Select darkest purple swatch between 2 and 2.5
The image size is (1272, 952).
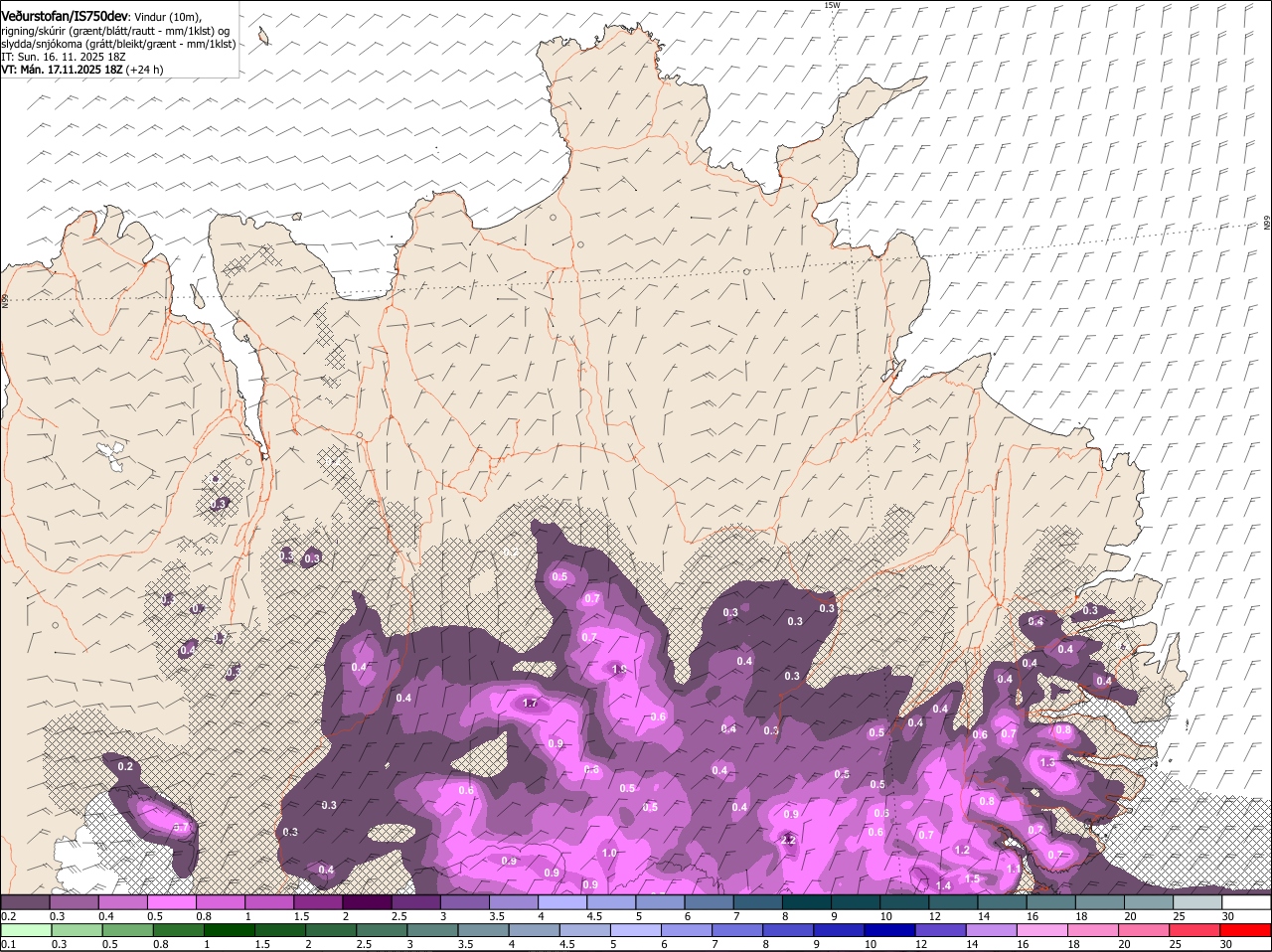[367, 902]
